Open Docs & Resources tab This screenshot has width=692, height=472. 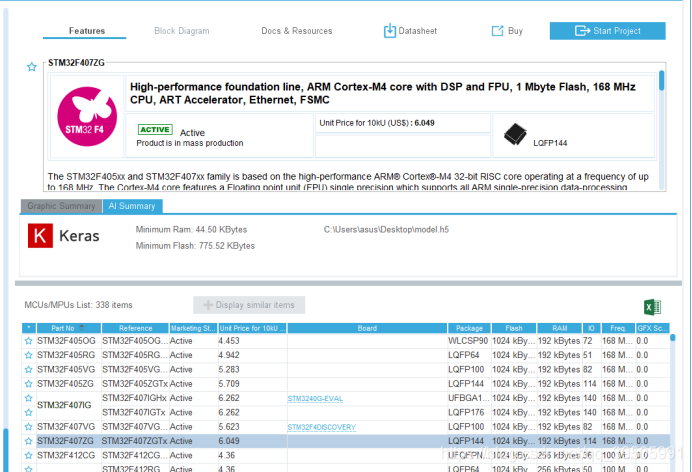tap(297, 31)
